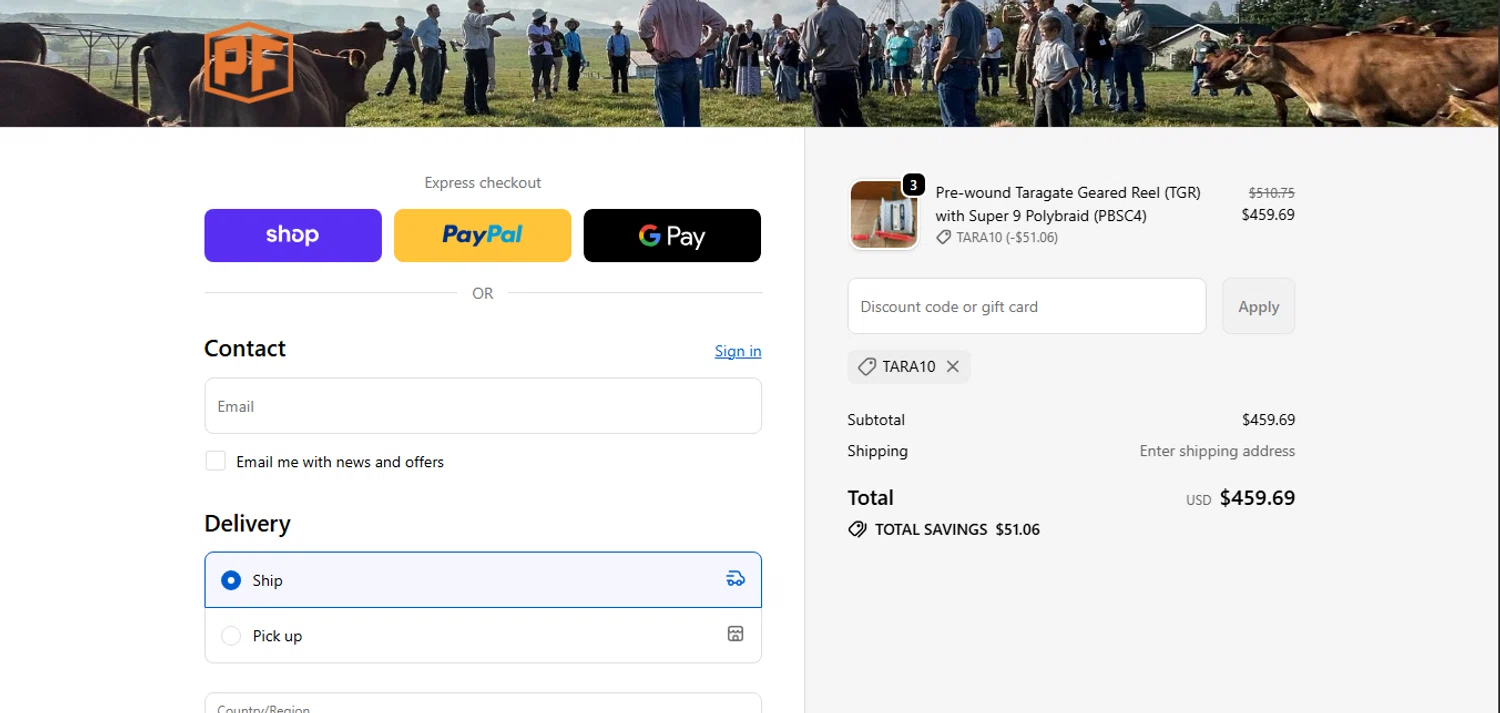Click the Taragate reel product thumbnail
This screenshot has width=1500, height=713.
pyautogui.click(x=884, y=215)
